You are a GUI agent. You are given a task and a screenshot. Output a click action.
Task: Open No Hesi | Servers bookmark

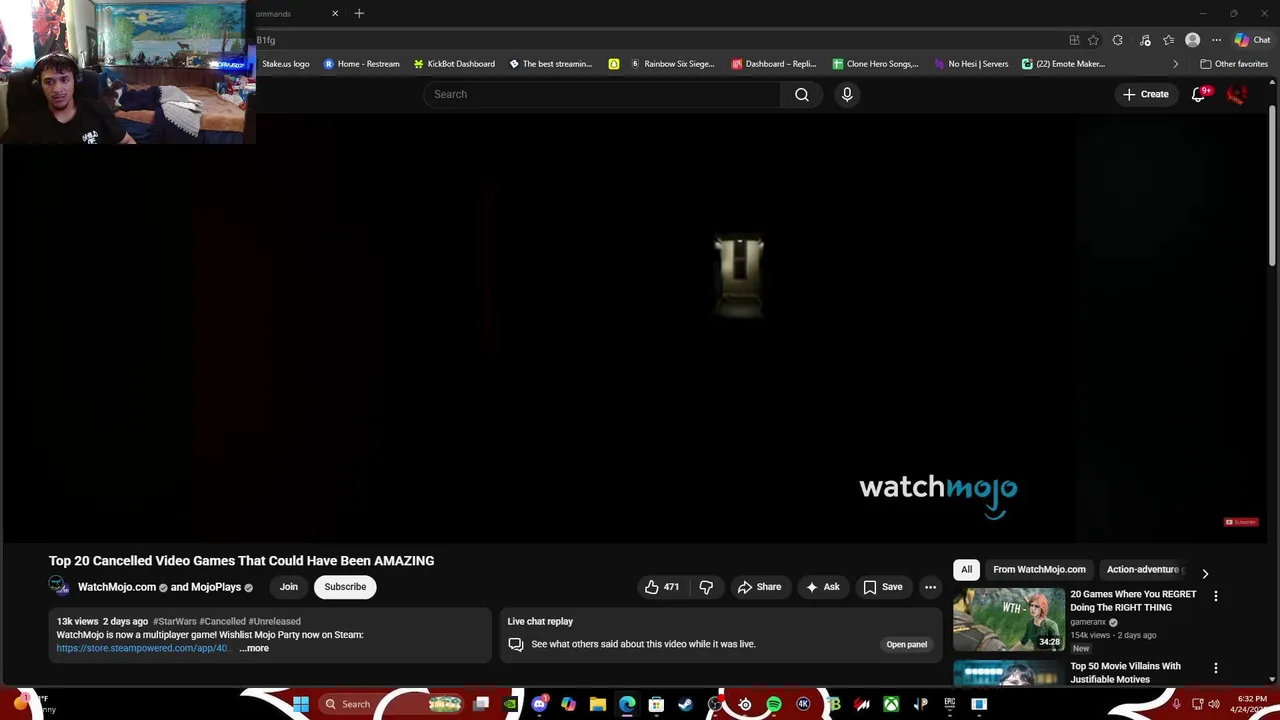[971, 64]
